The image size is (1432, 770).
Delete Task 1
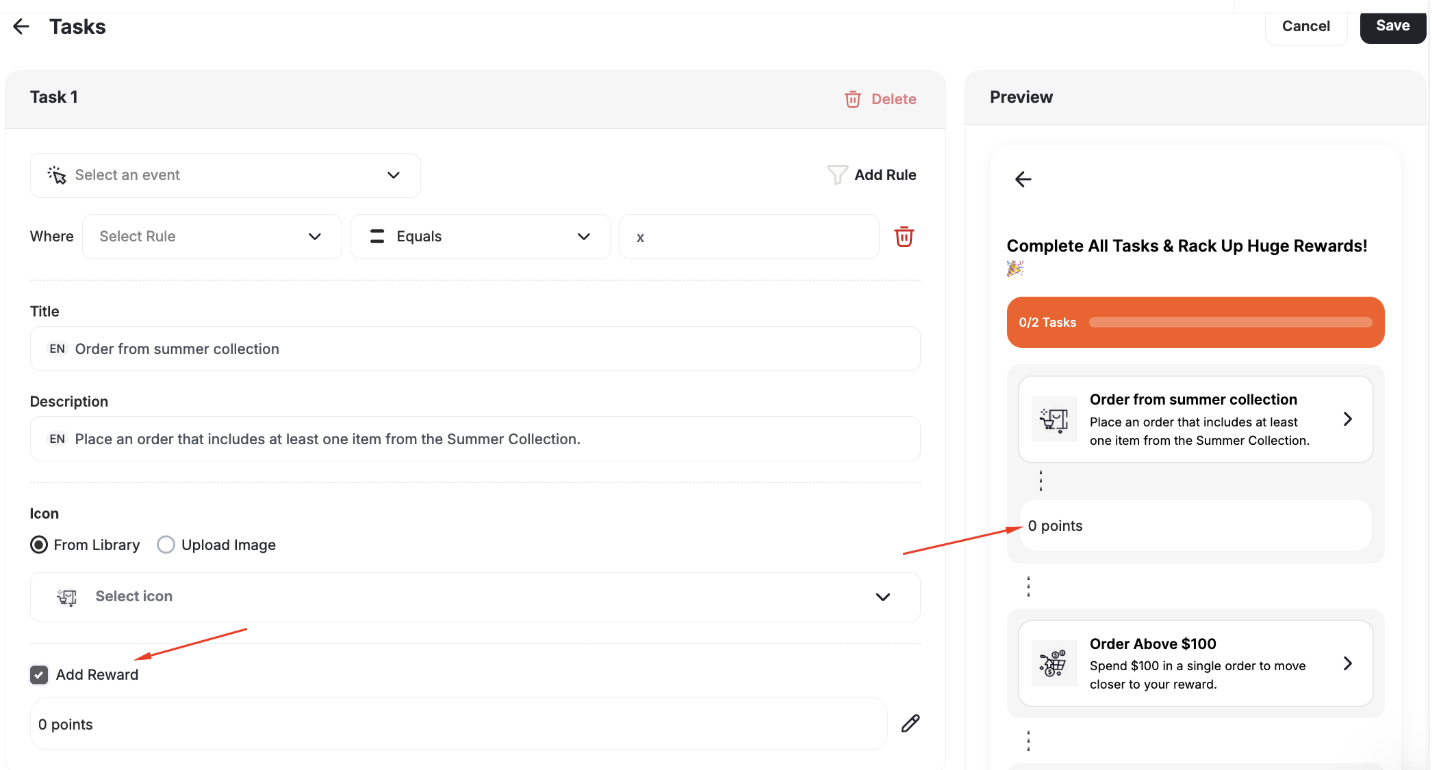click(x=880, y=99)
